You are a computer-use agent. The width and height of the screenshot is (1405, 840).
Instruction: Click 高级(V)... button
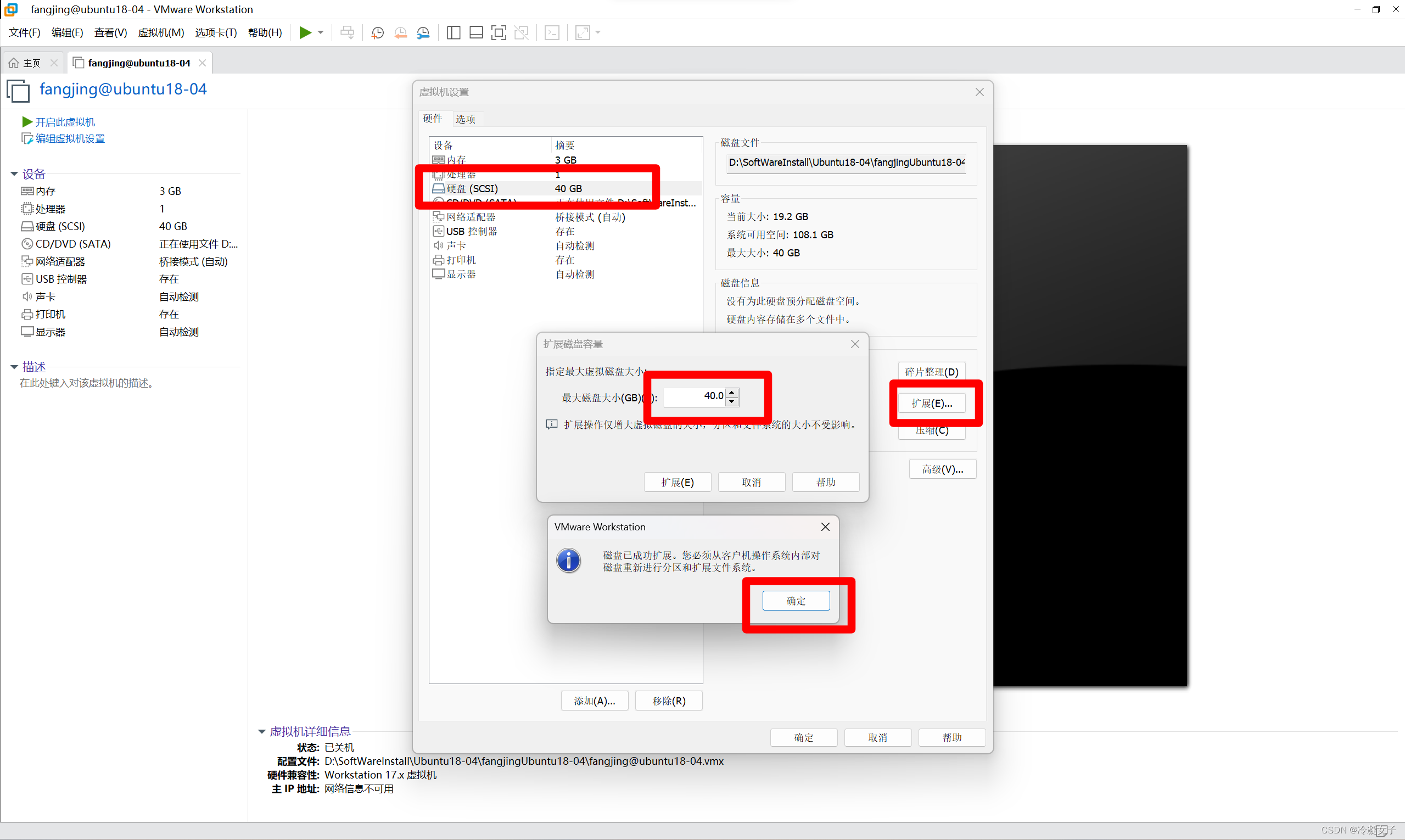coord(943,469)
